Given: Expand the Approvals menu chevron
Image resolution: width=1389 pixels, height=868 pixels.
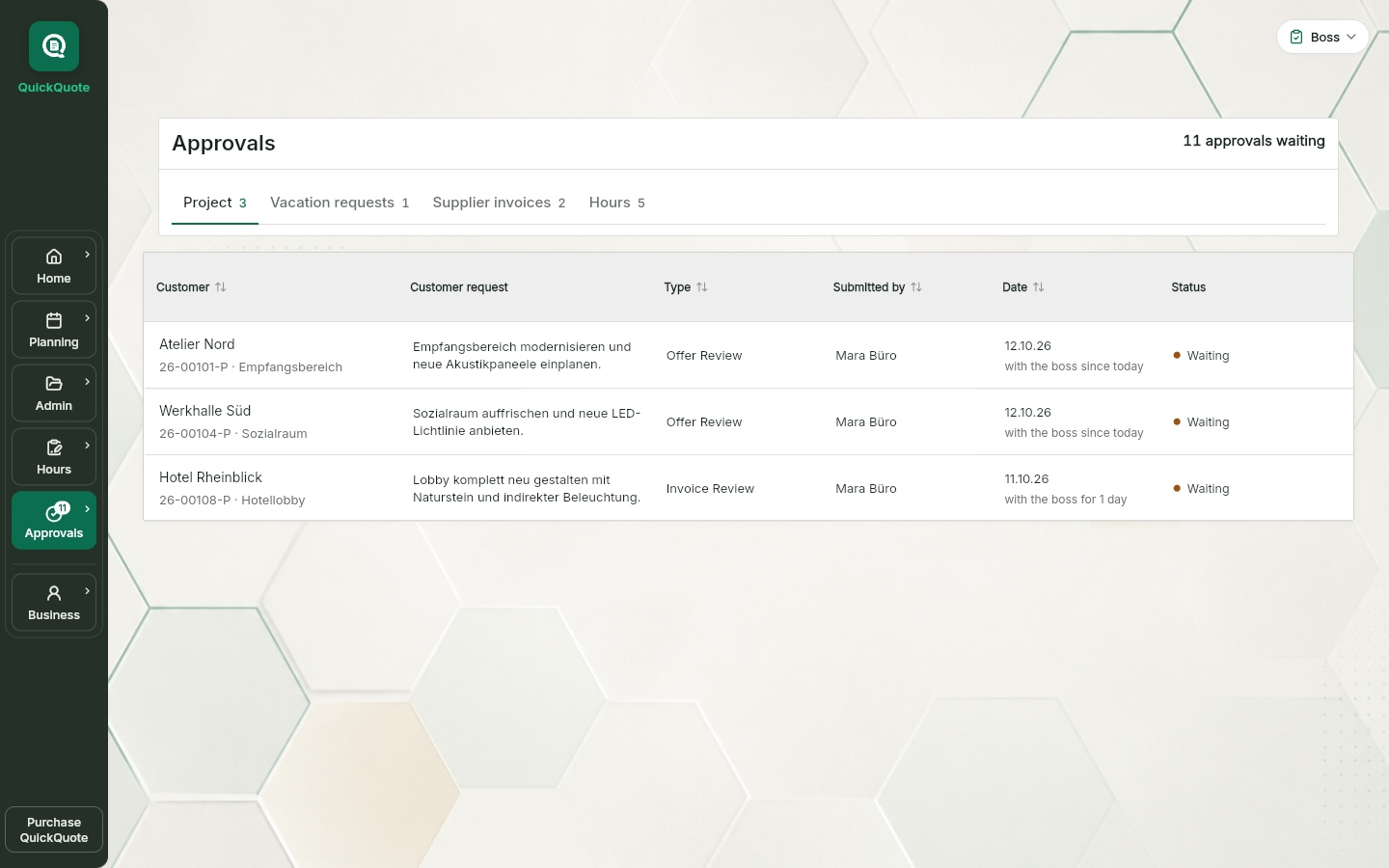Looking at the screenshot, I should tap(88, 509).
